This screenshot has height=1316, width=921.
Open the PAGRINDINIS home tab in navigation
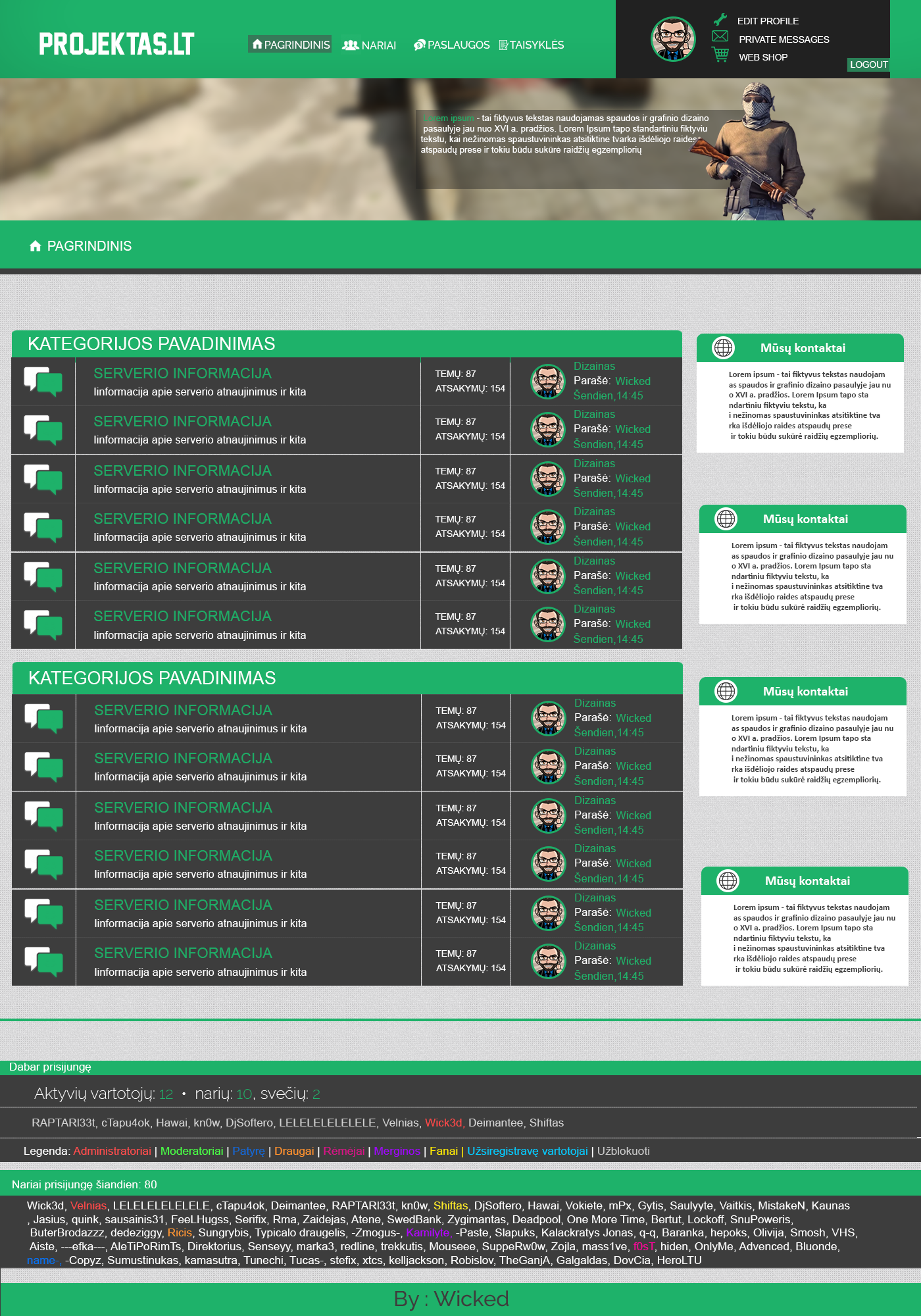(x=290, y=44)
